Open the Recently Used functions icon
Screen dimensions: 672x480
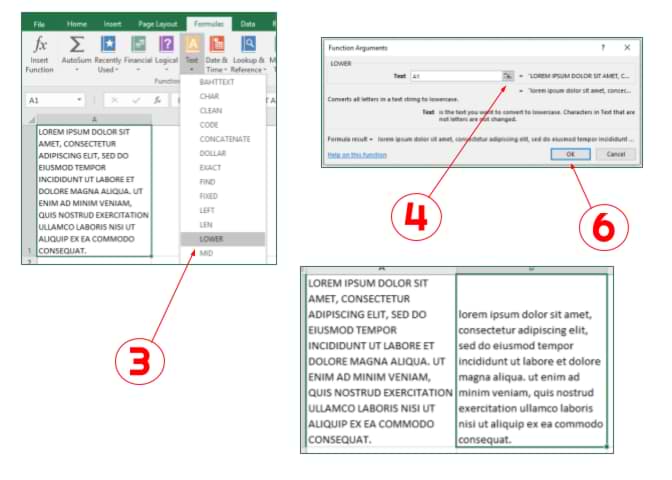[x=108, y=45]
